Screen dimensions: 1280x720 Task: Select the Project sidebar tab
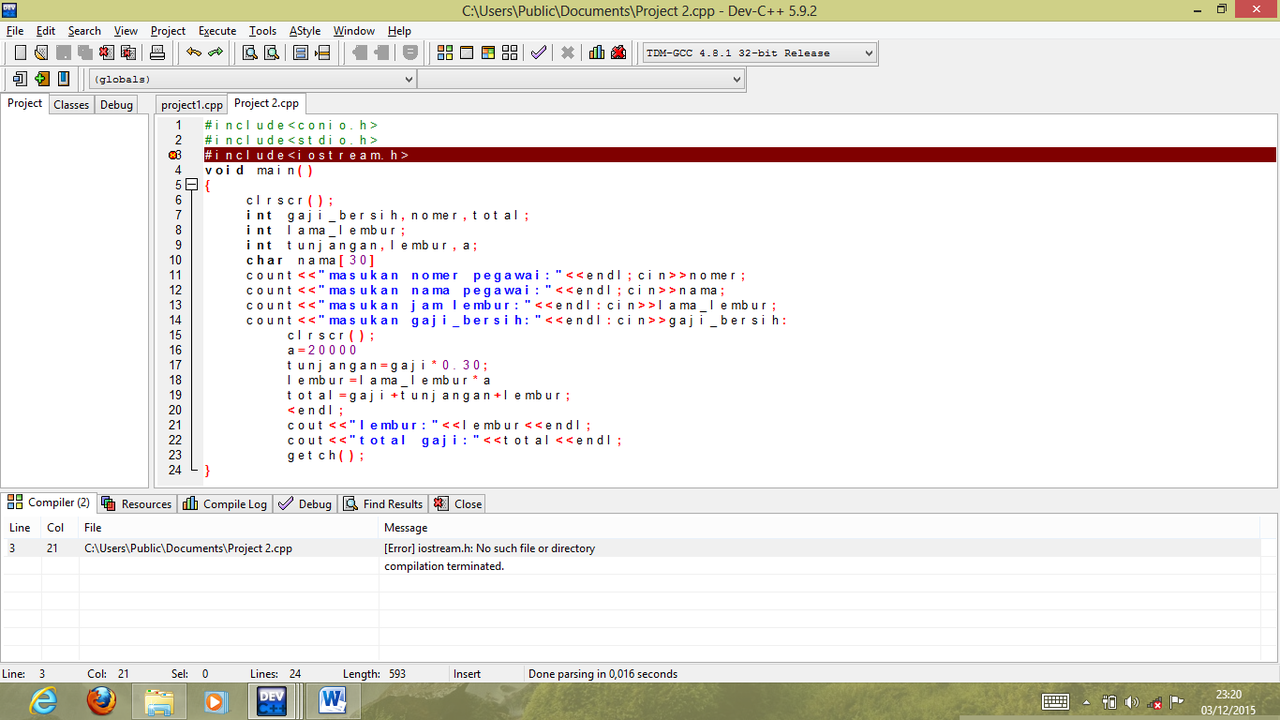(25, 103)
